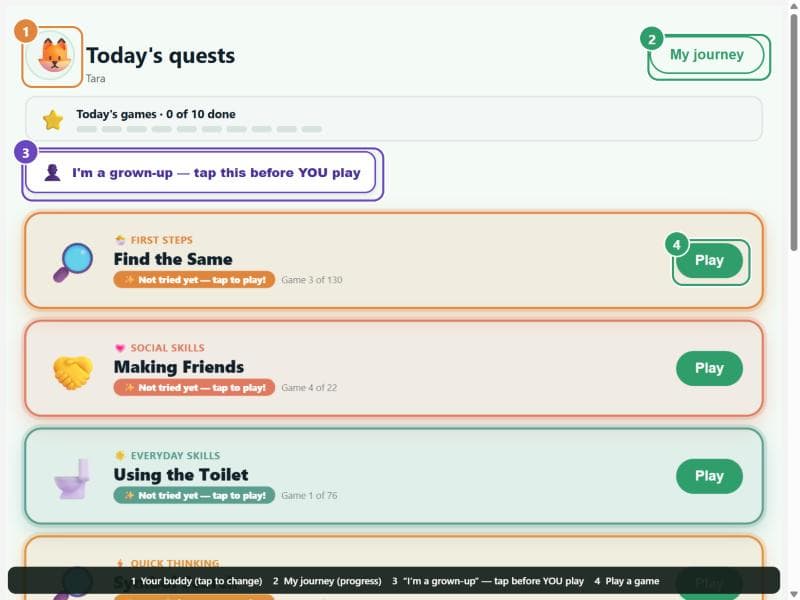The height and width of the screenshot is (600, 800).
Task: Click the magnifying glass icon on Find the Same
Action: click(x=73, y=262)
